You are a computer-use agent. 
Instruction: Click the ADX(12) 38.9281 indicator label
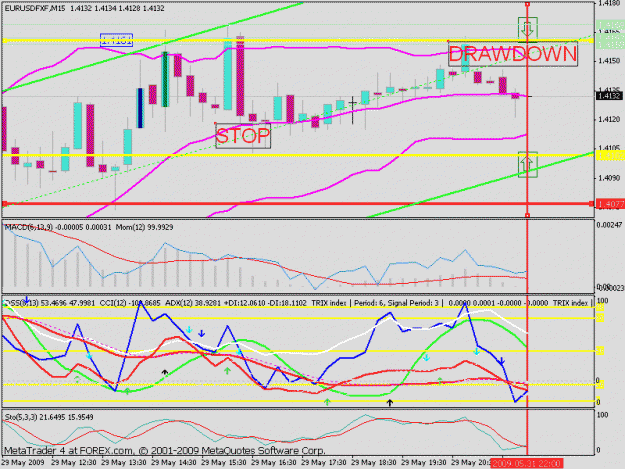193,303
